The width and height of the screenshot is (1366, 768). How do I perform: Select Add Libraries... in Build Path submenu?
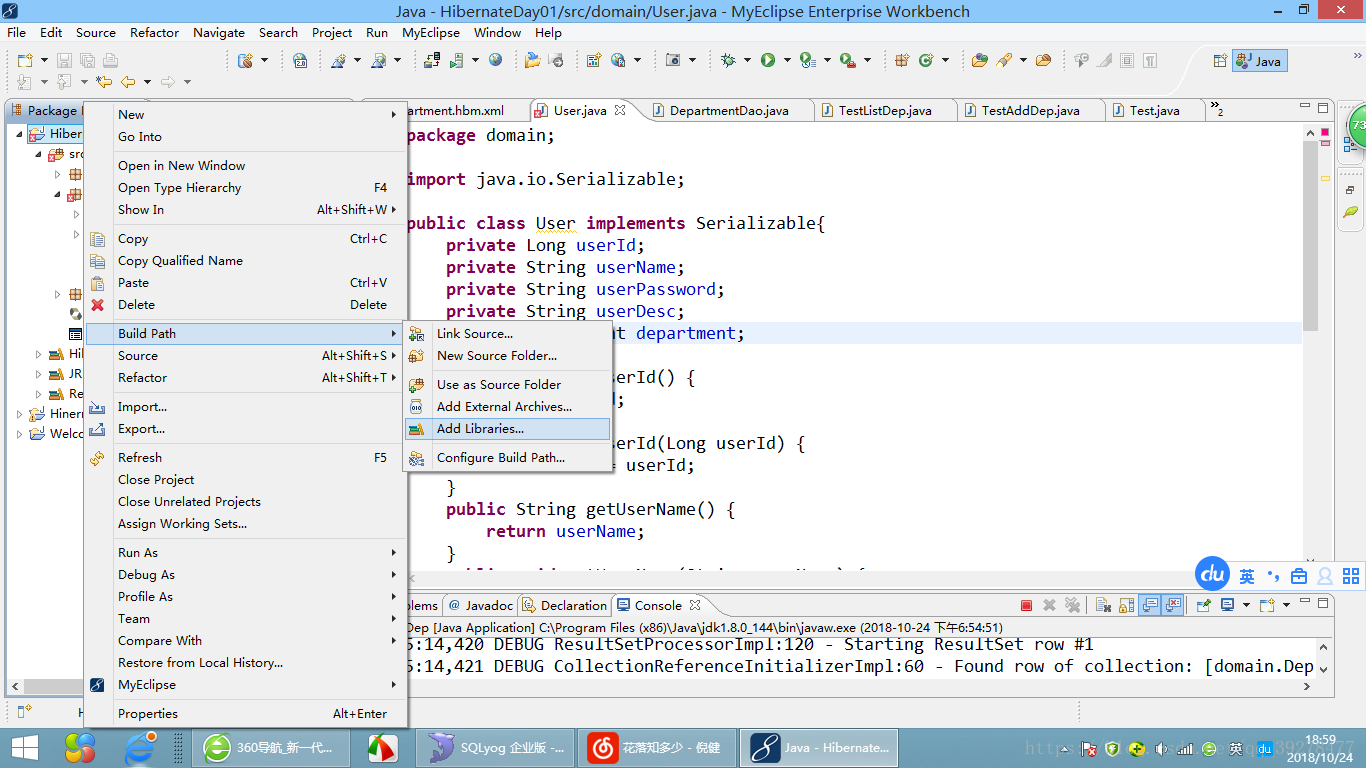coord(507,429)
